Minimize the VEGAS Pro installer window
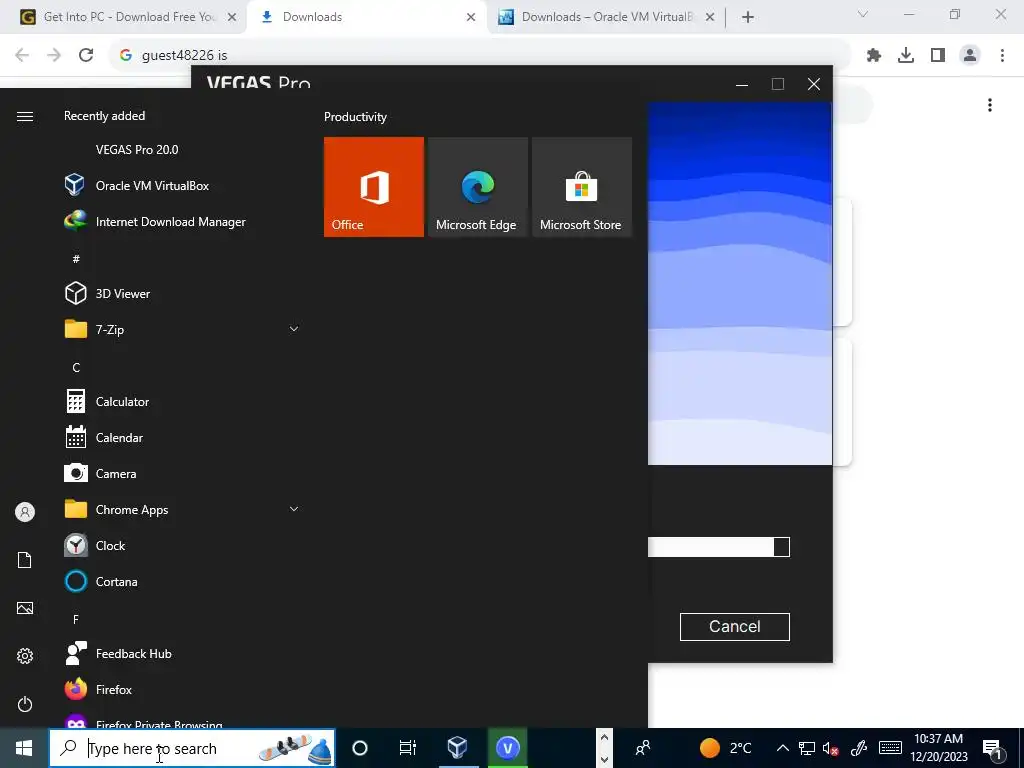Image resolution: width=1024 pixels, height=768 pixels. (742, 84)
